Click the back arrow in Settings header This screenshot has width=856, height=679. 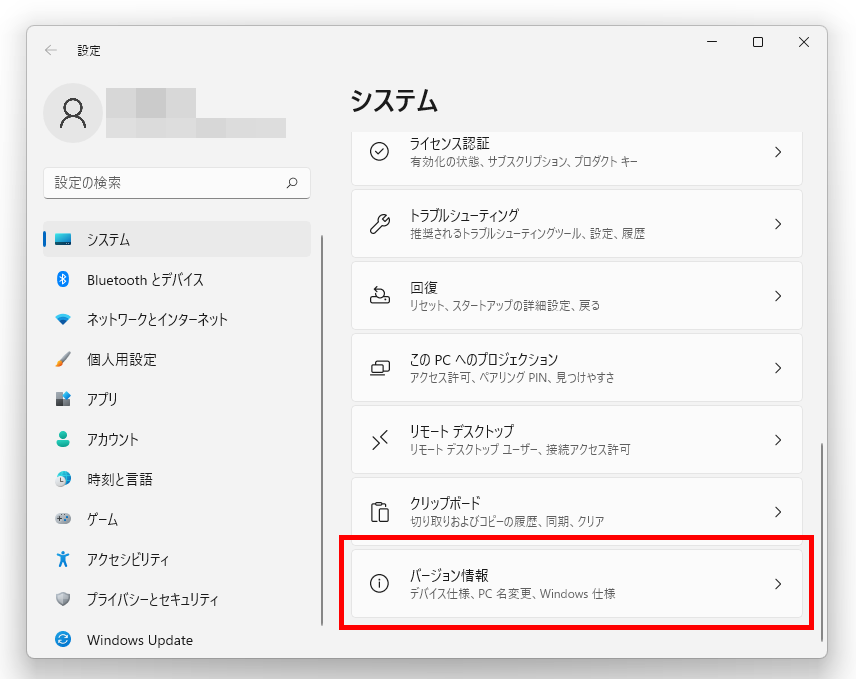click(51, 50)
